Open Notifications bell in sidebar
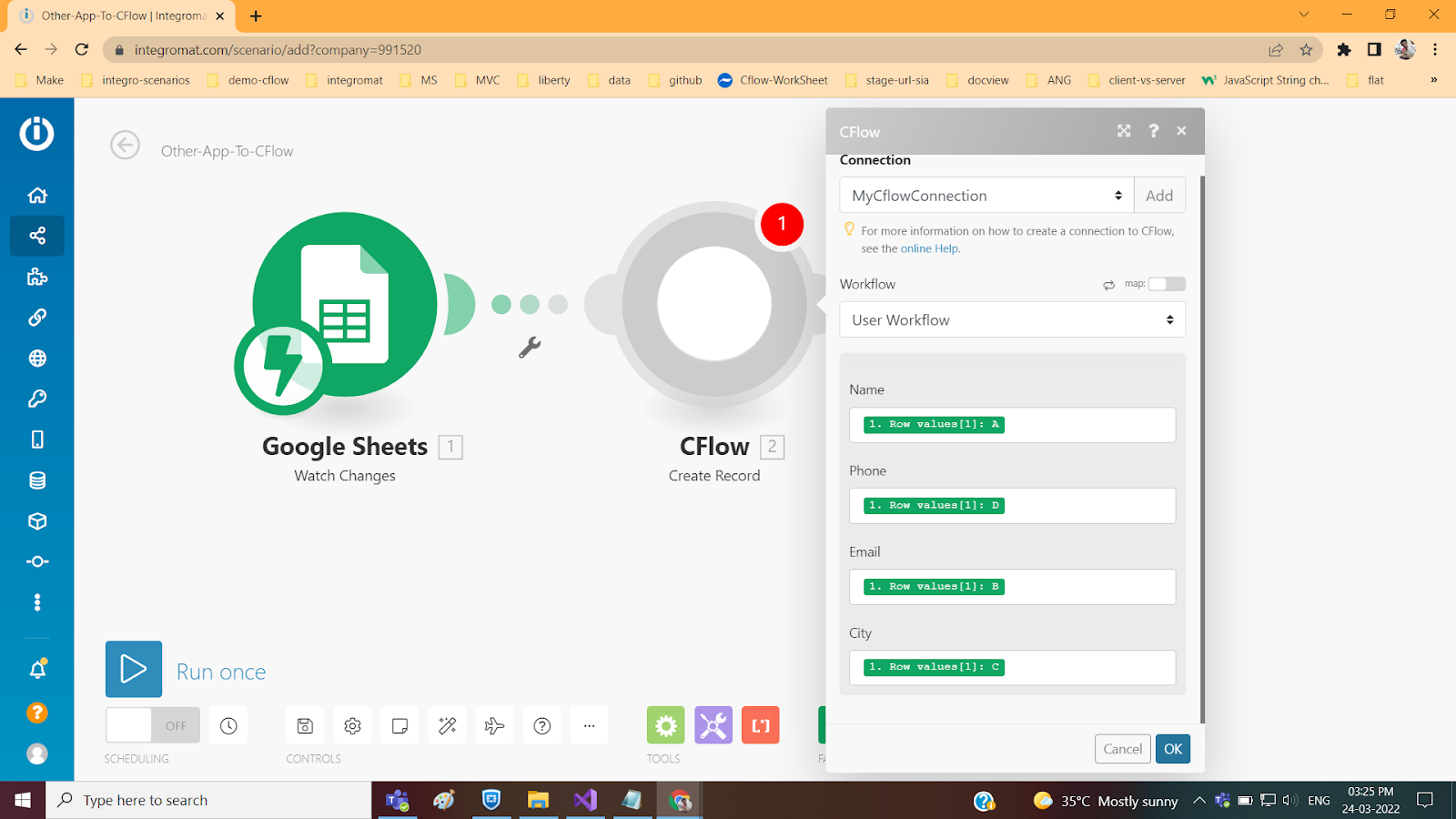The width and height of the screenshot is (1456, 819). (37, 670)
